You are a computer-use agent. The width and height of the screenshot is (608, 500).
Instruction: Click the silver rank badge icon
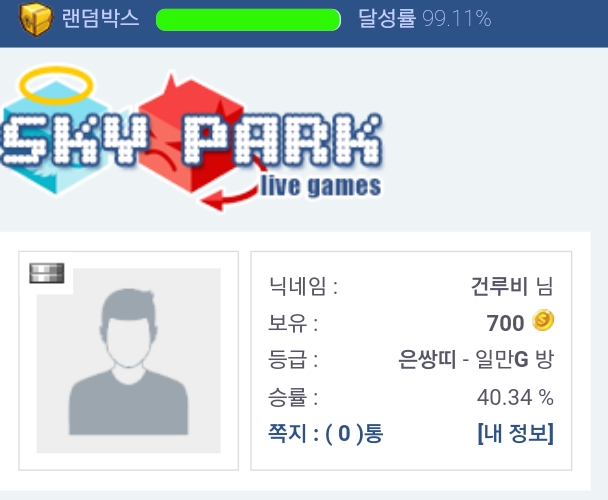pos(47,273)
